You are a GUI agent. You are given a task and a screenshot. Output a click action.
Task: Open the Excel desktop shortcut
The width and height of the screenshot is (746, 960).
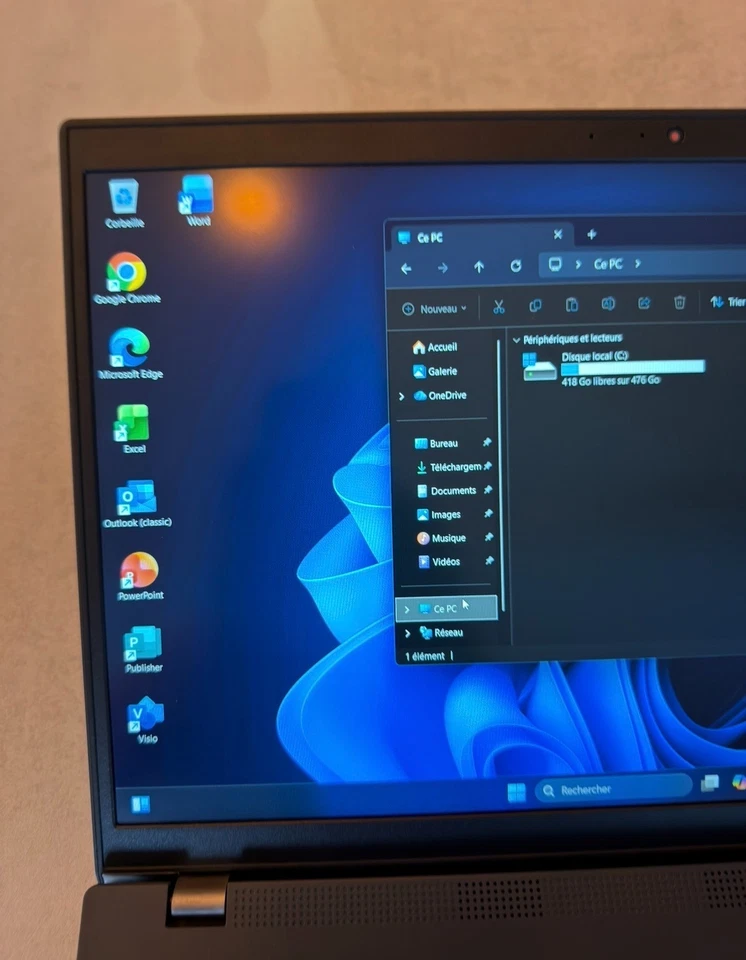point(133,429)
